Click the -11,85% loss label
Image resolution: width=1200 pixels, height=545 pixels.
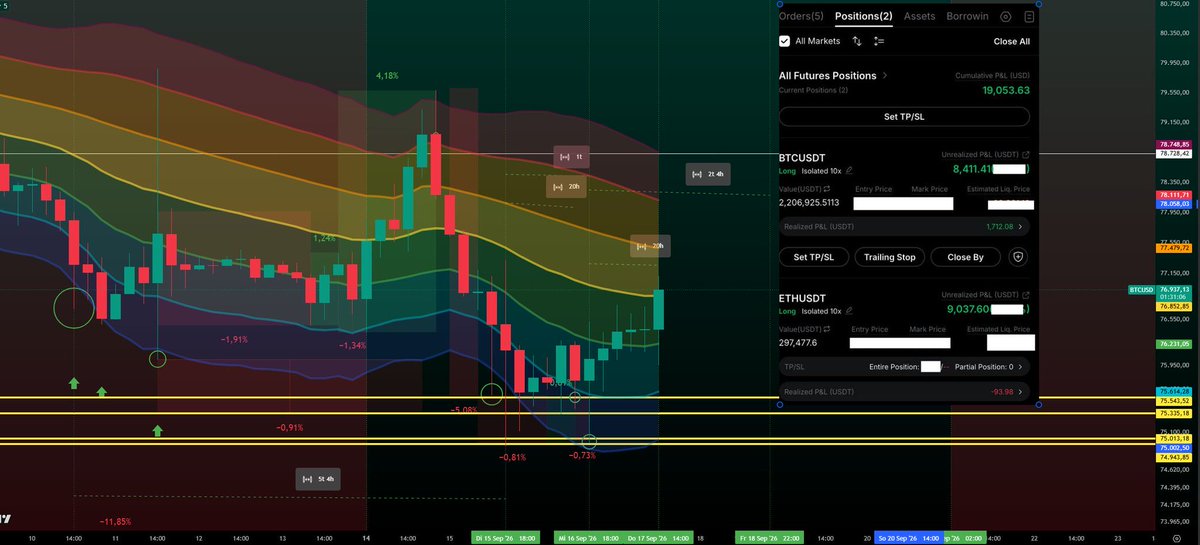click(x=115, y=522)
